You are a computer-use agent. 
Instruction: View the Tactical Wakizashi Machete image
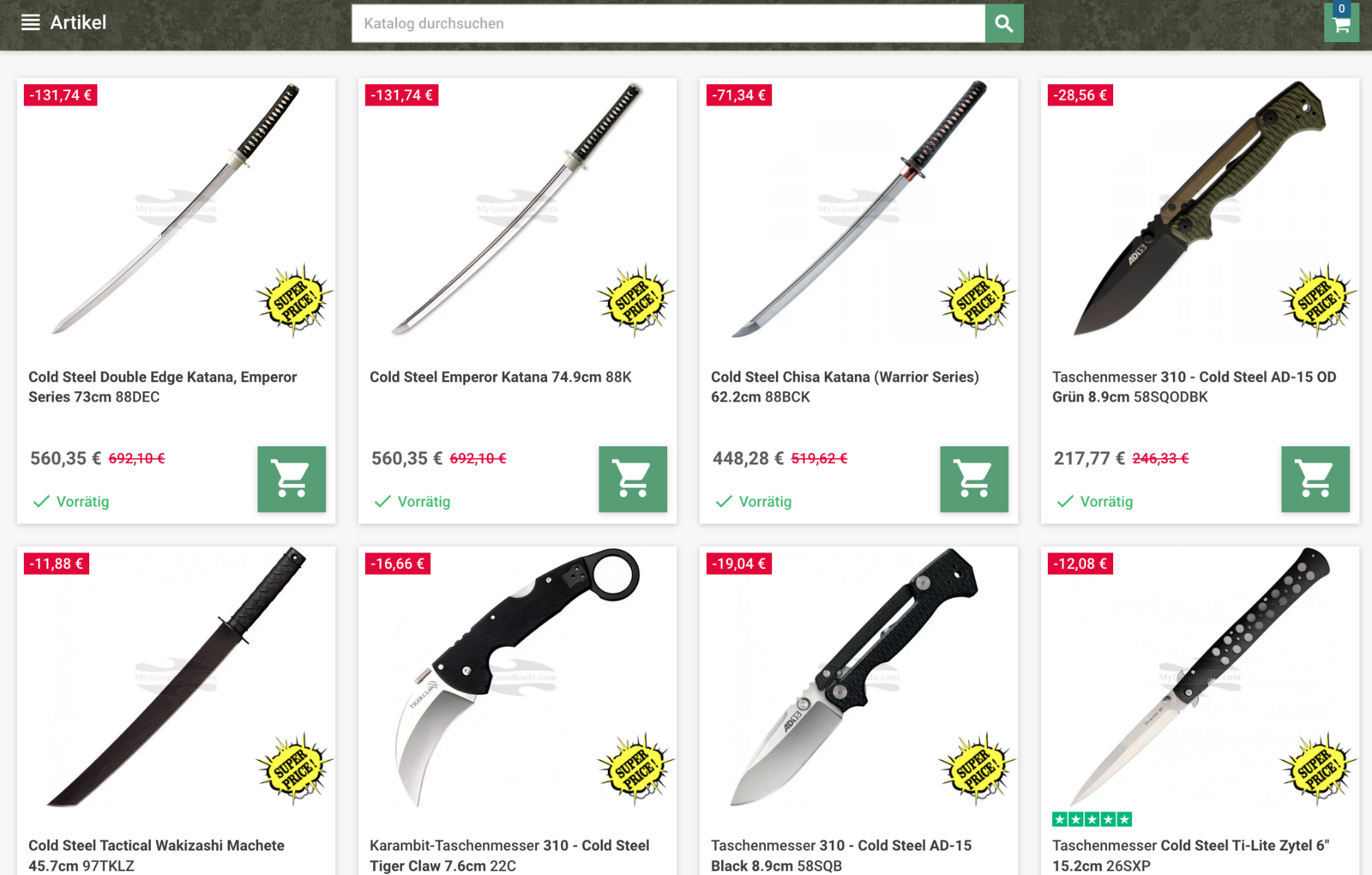176,677
